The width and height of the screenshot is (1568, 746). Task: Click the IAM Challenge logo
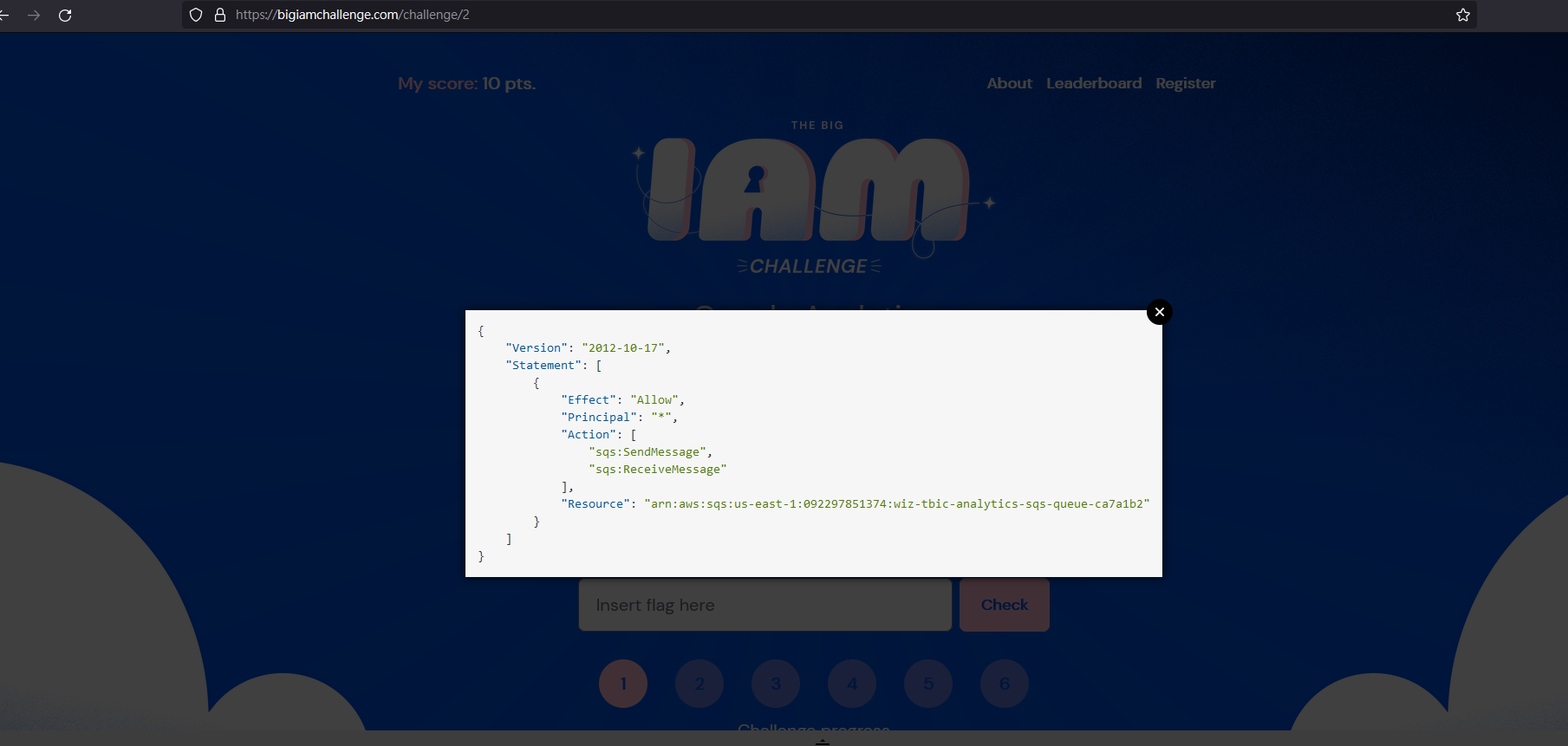[x=813, y=198]
